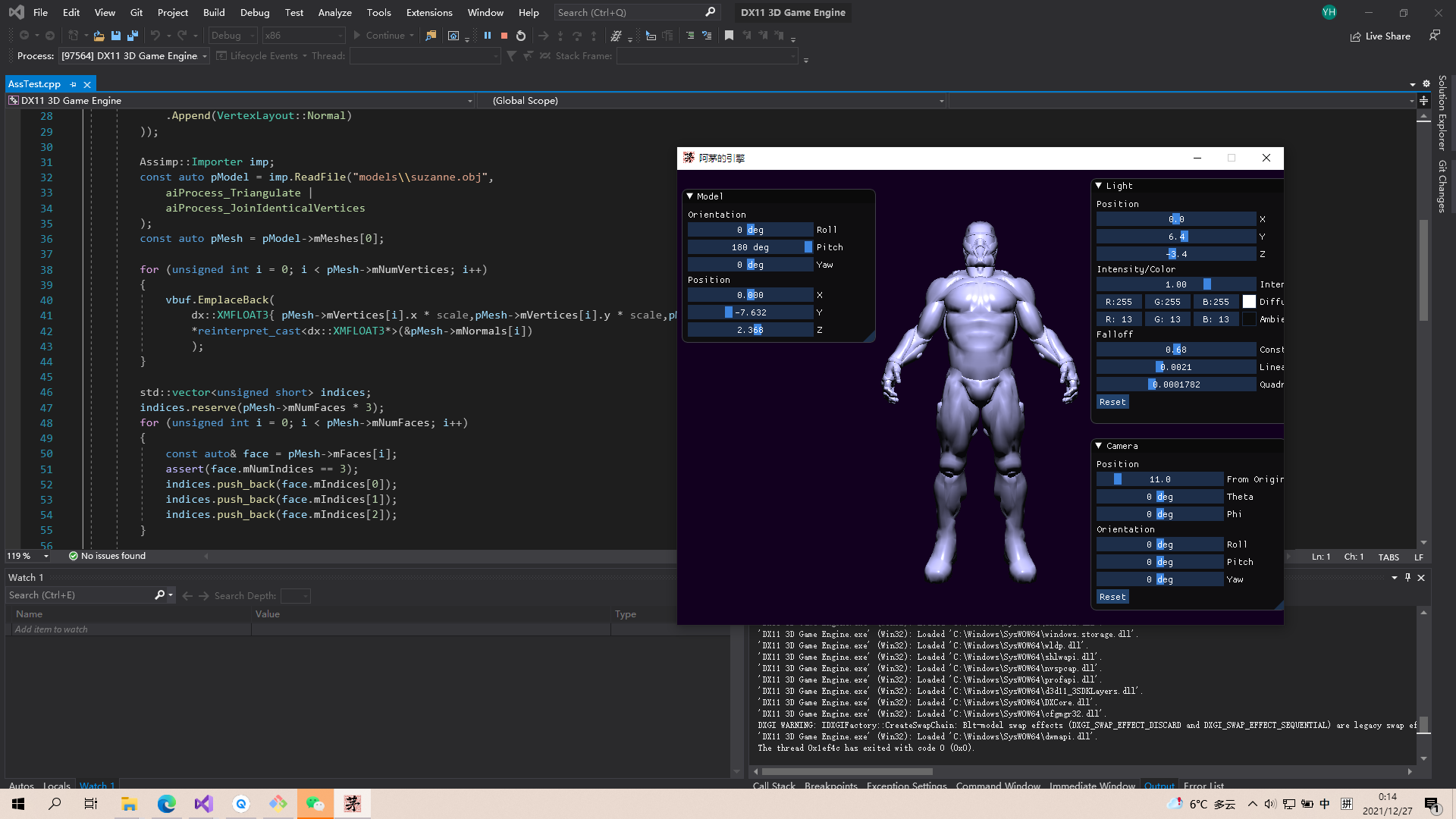1456x819 pixels.
Task: Switch to the Output tab
Action: coord(1159,786)
